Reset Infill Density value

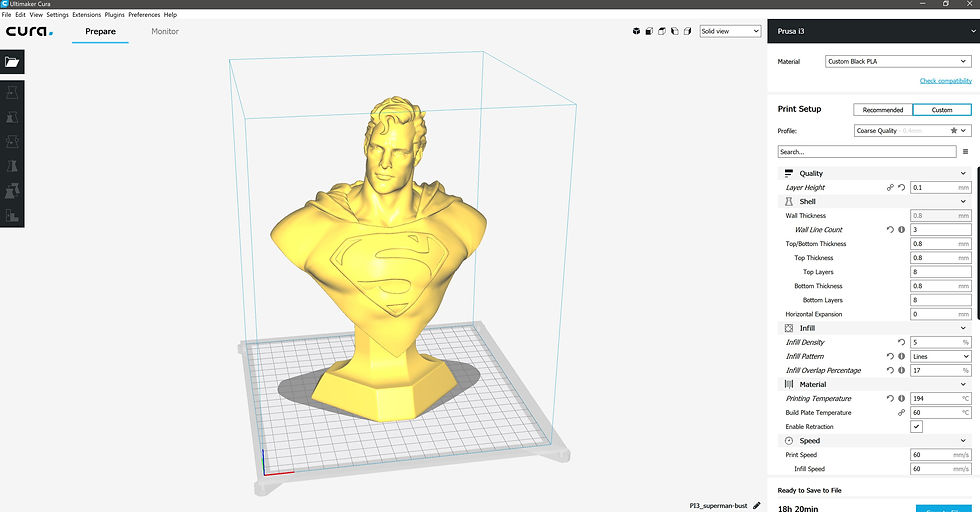pos(901,342)
